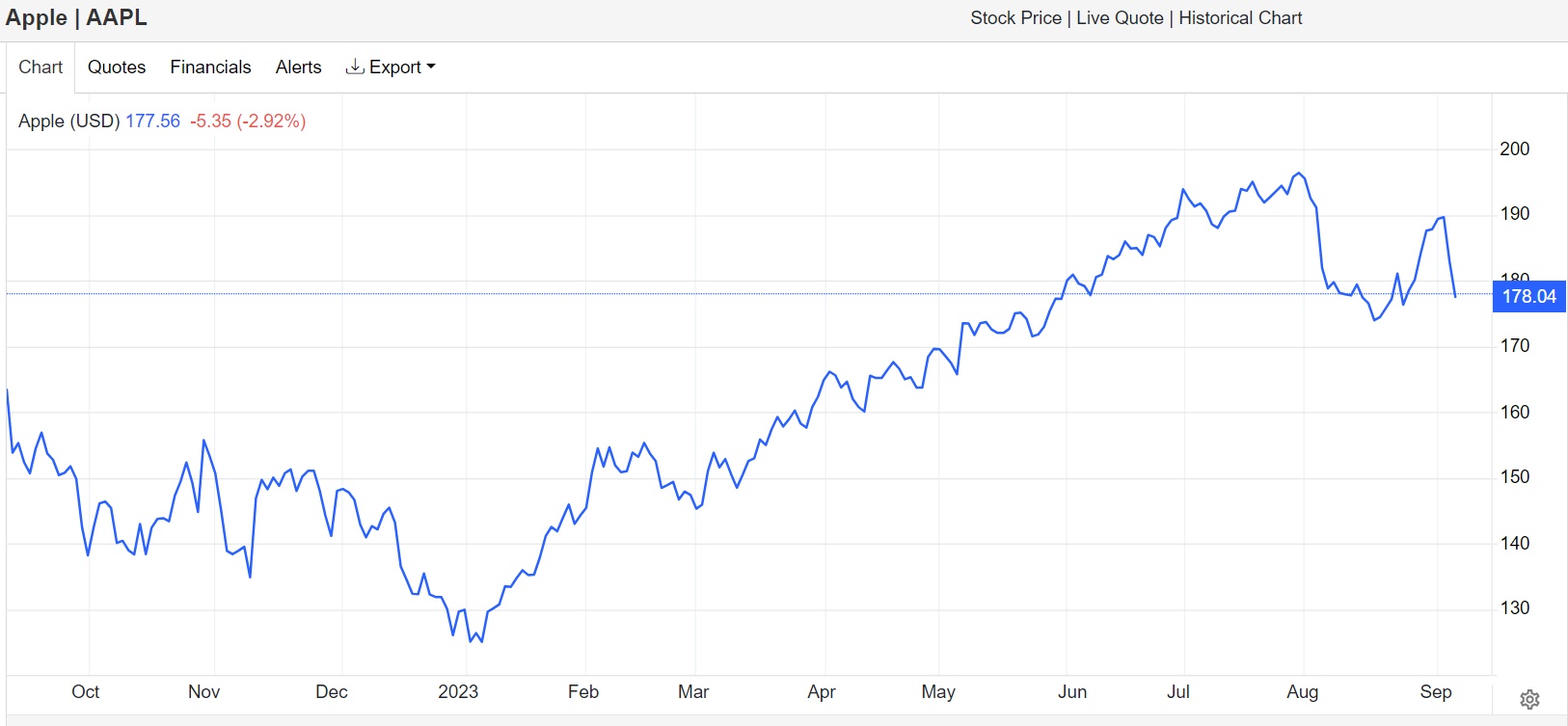Screen dimensions: 1568x726
Task: Click the 190 price axis label
Action: [1515, 214]
